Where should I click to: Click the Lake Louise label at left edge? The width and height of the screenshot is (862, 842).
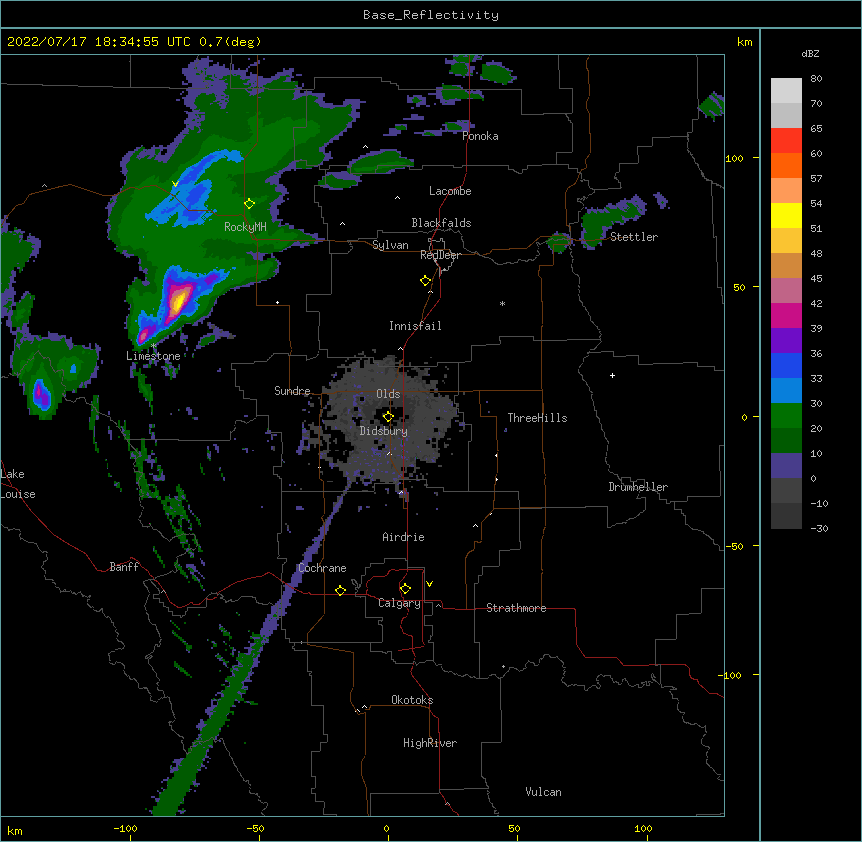tap(18, 484)
